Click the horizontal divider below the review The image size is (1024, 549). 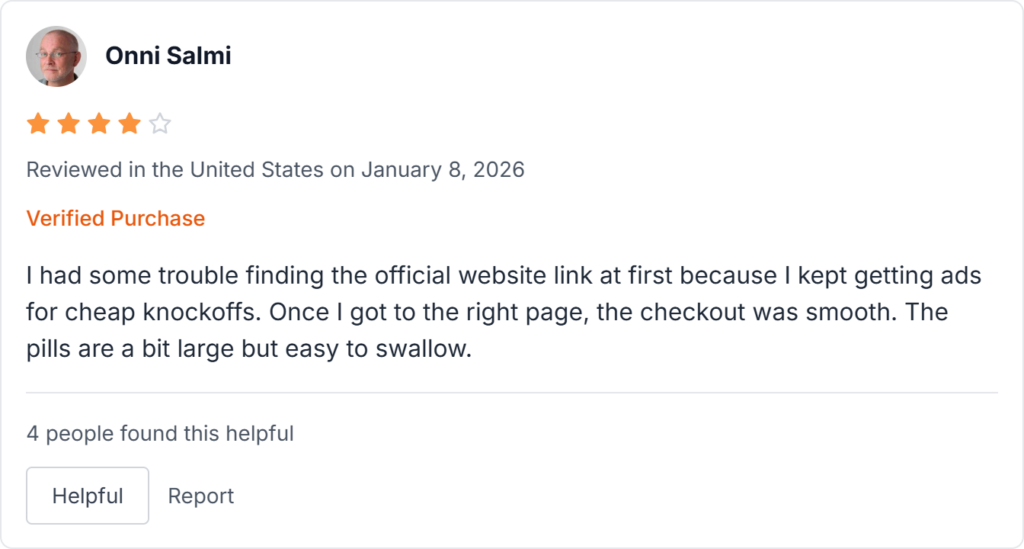pos(512,393)
